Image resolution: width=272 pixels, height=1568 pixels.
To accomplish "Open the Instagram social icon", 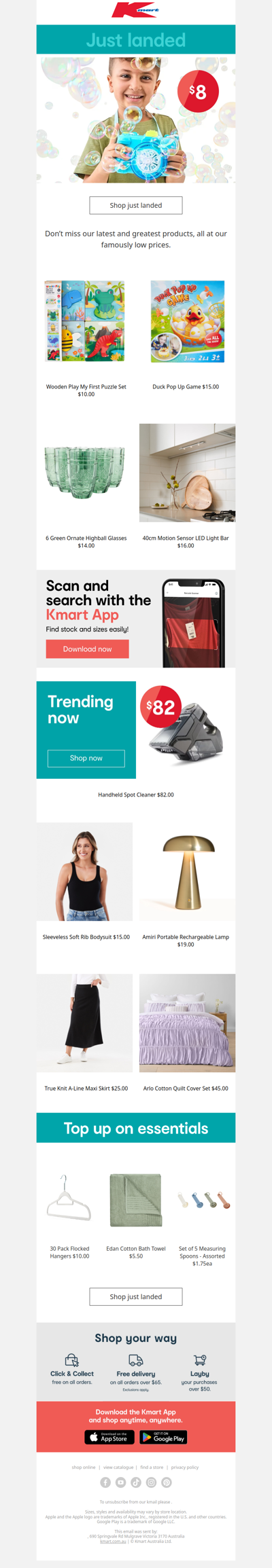I will (x=151, y=1482).
